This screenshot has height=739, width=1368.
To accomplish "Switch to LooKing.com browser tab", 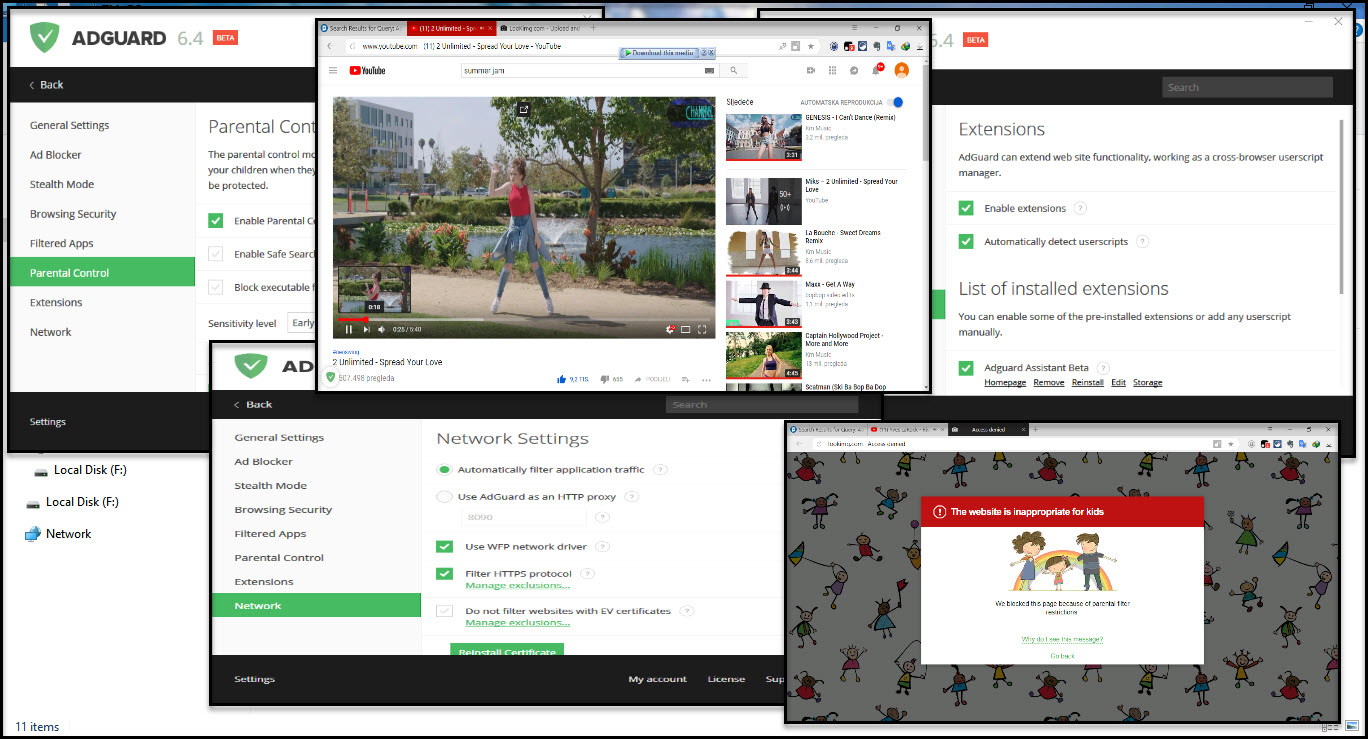I will coord(544,28).
